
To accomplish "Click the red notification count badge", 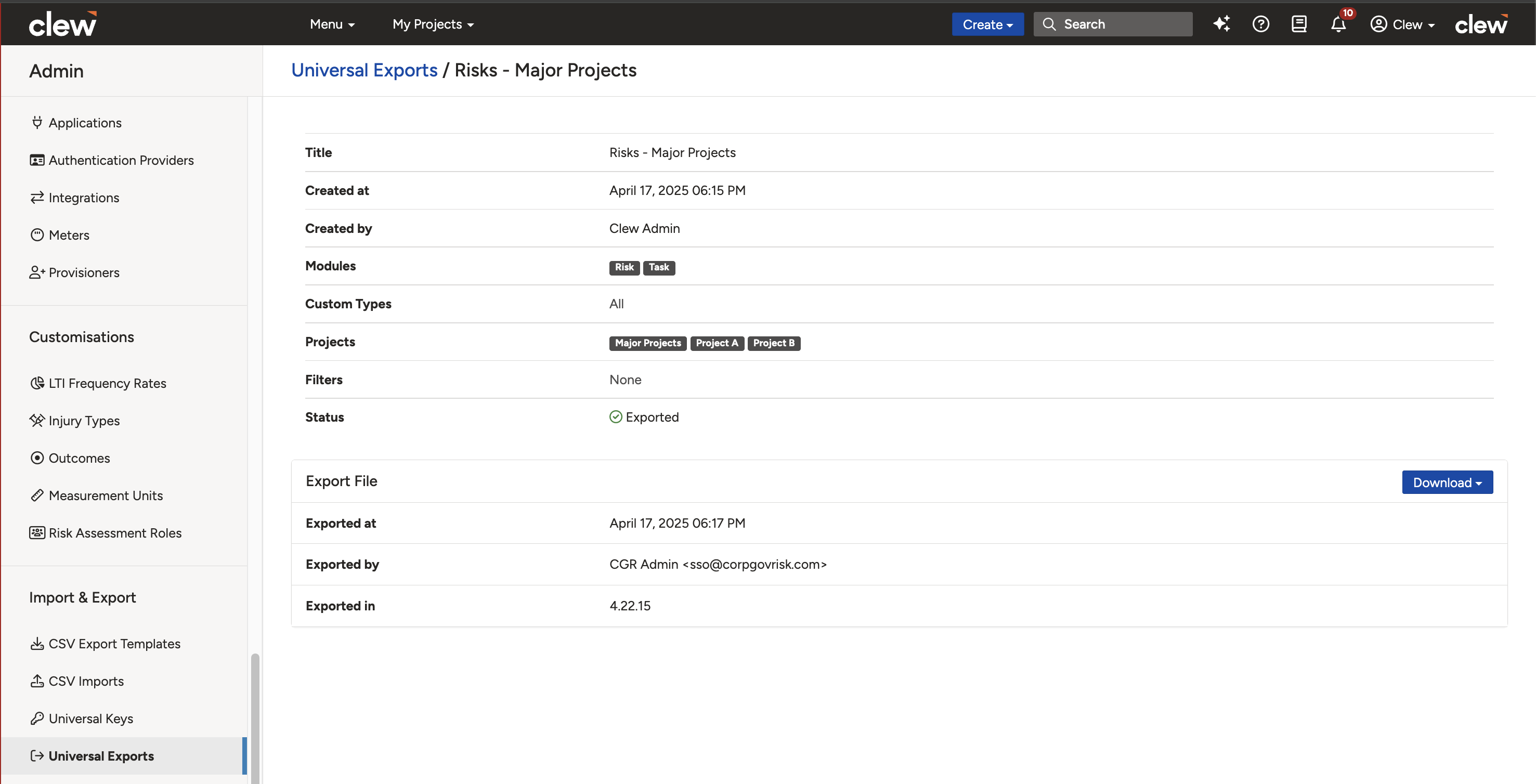I will coord(1348,13).
